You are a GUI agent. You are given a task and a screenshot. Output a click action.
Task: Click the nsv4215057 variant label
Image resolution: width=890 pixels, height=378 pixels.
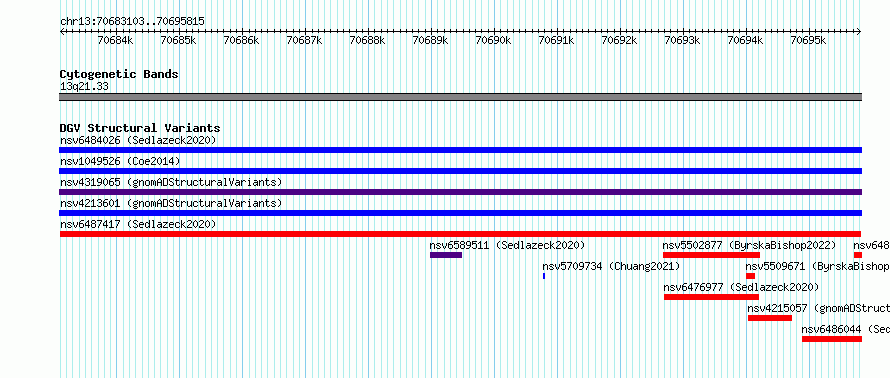pyautogui.click(x=818, y=308)
